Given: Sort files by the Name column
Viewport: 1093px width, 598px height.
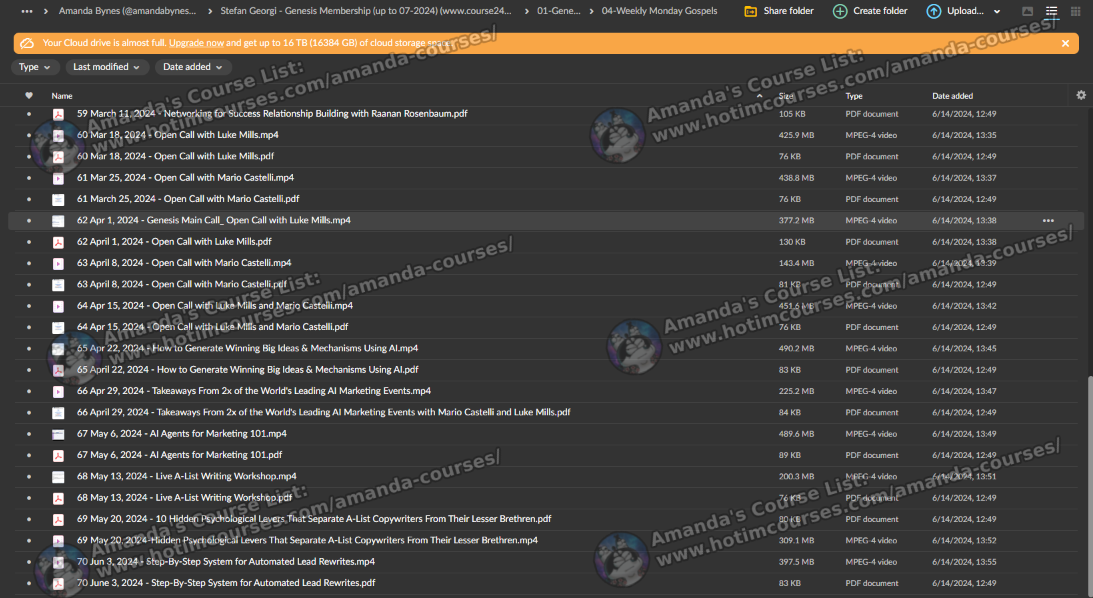Looking at the screenshot, I should 62,96.
